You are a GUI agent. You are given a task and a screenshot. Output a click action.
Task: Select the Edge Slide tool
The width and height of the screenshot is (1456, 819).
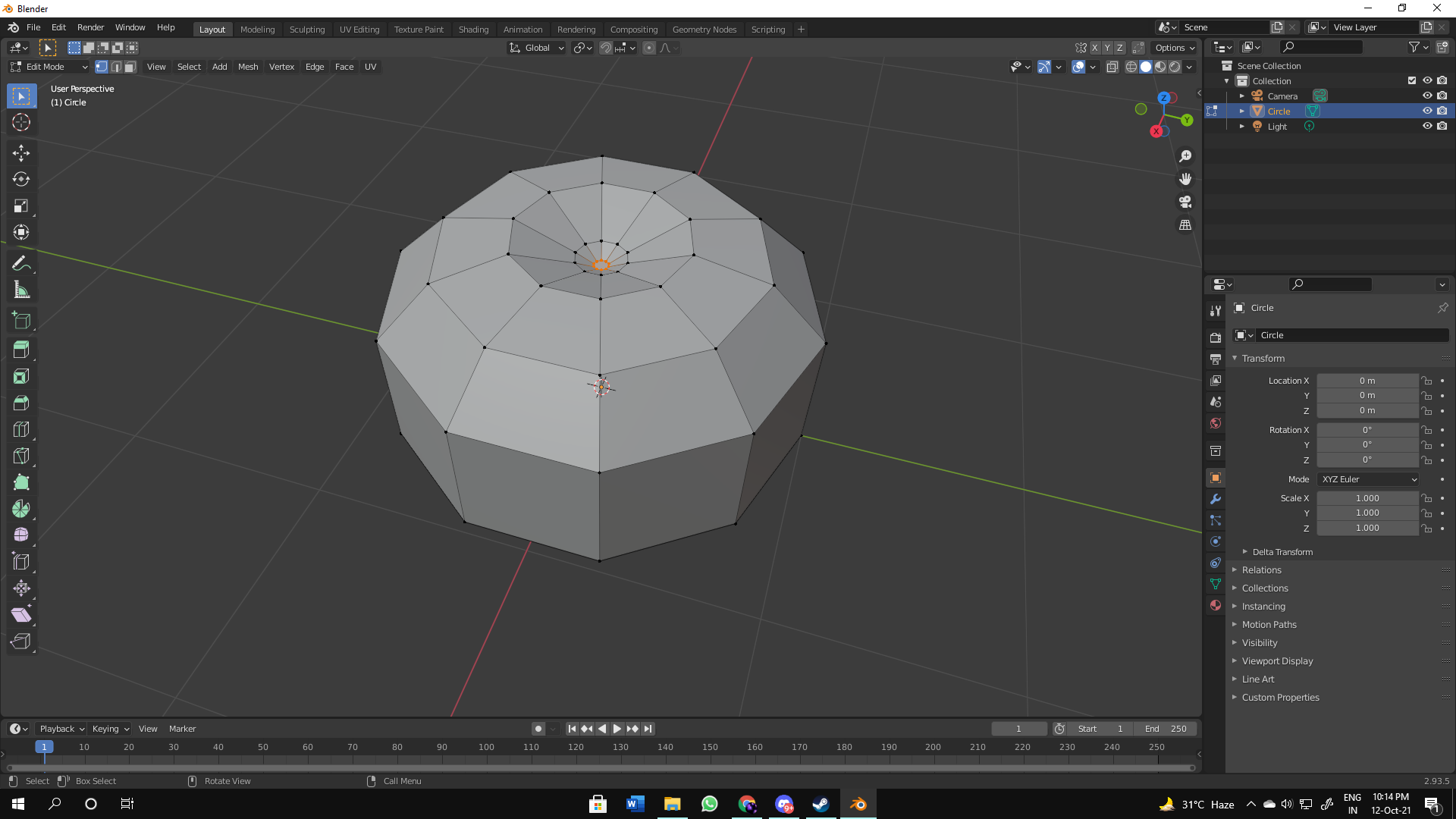click(21, 562)
